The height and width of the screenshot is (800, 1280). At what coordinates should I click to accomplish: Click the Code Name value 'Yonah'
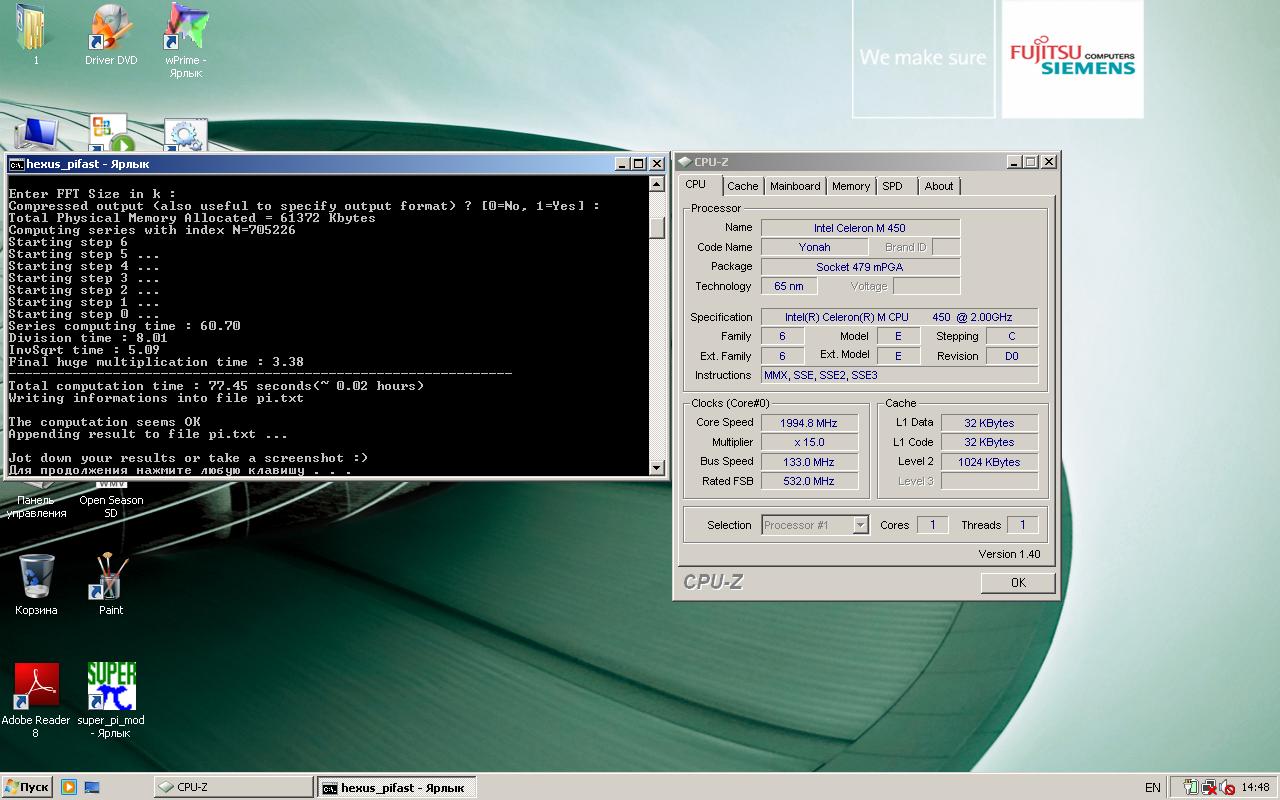pos(815,247)
